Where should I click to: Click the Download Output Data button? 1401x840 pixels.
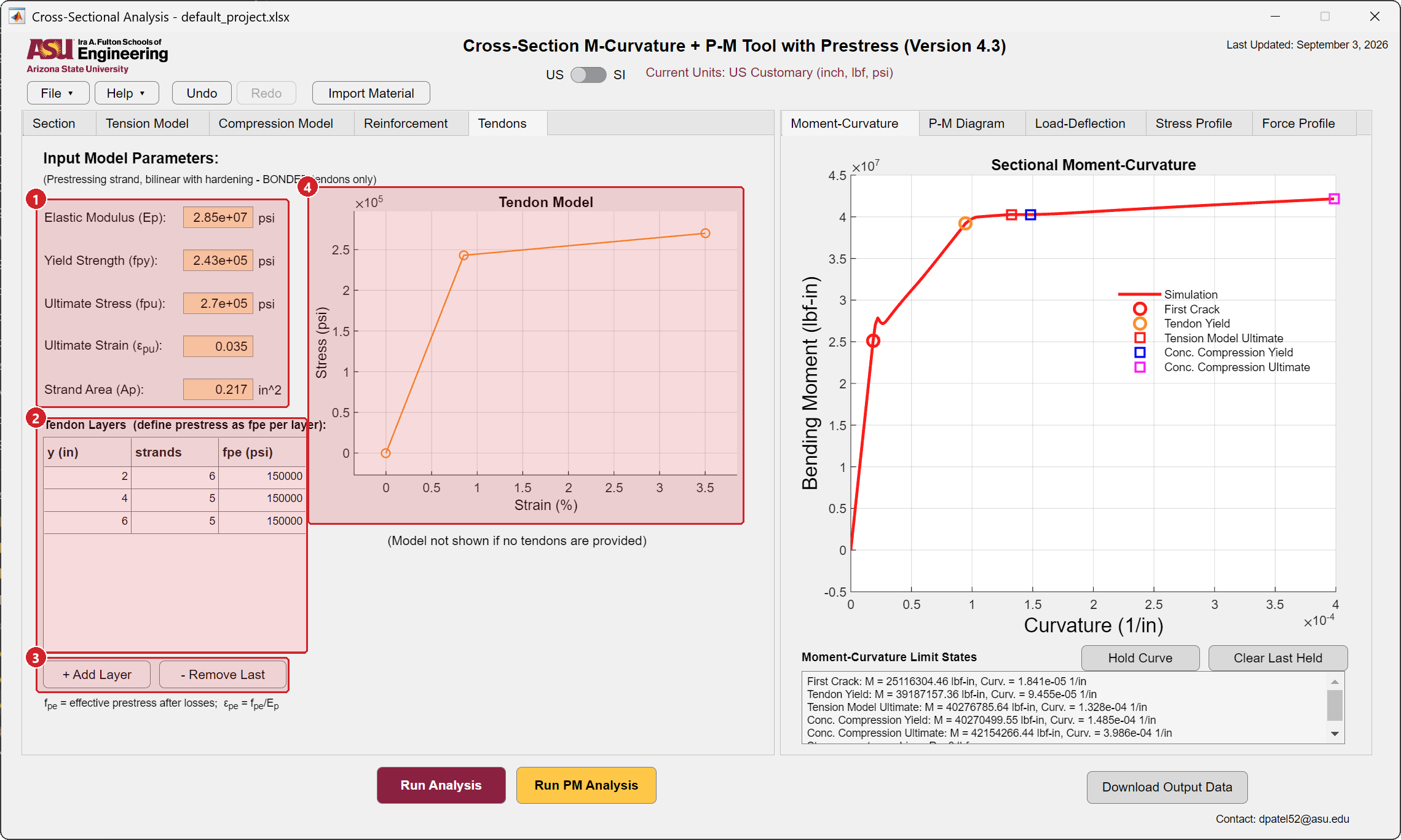(1167, 787)
